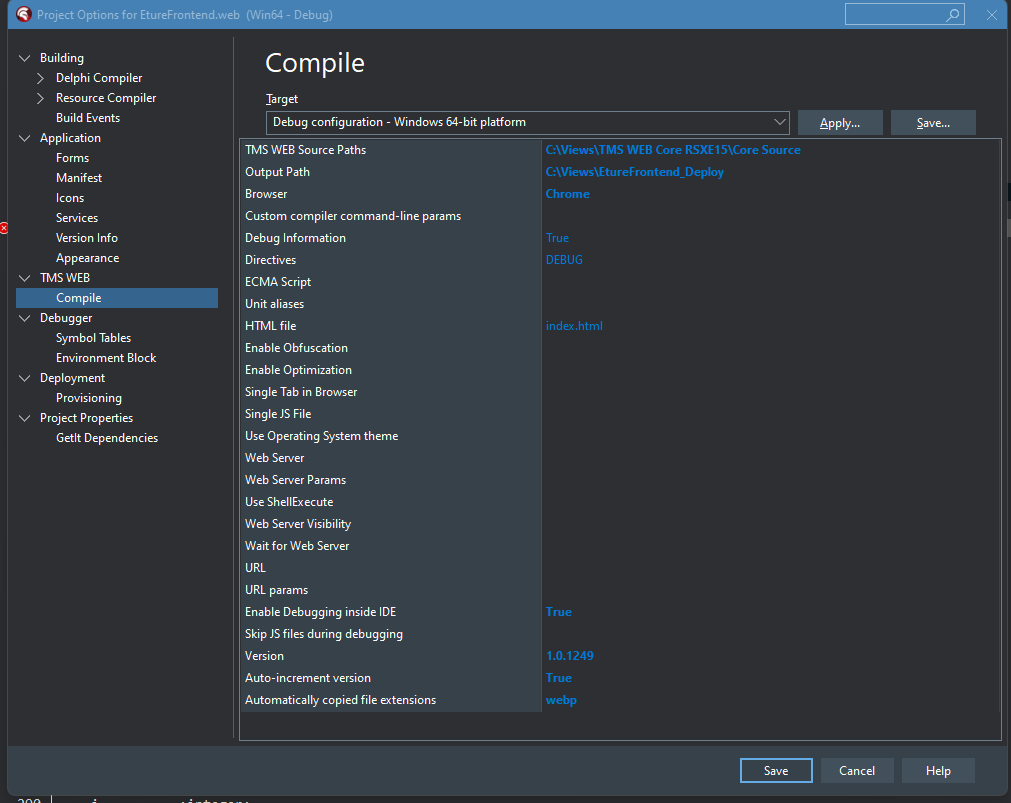This screenshot has width=1011, height=803.
Task: Select Build Events in the tree
Action: [88, 118]
